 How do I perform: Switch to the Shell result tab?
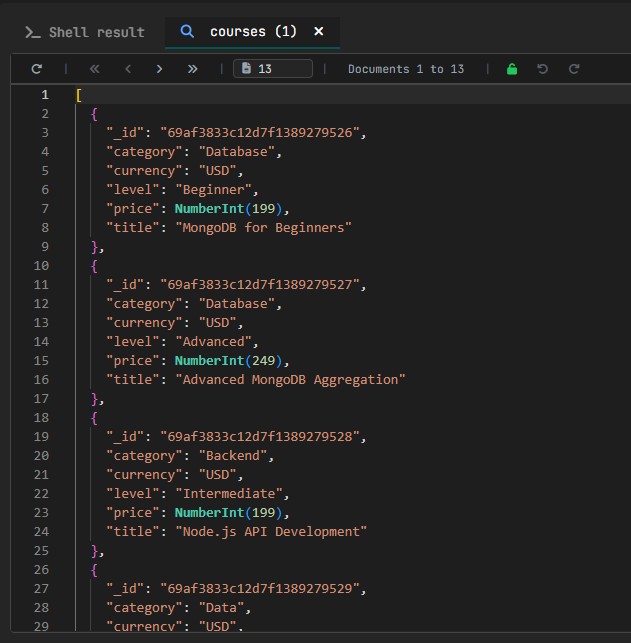tap(85, 32)
